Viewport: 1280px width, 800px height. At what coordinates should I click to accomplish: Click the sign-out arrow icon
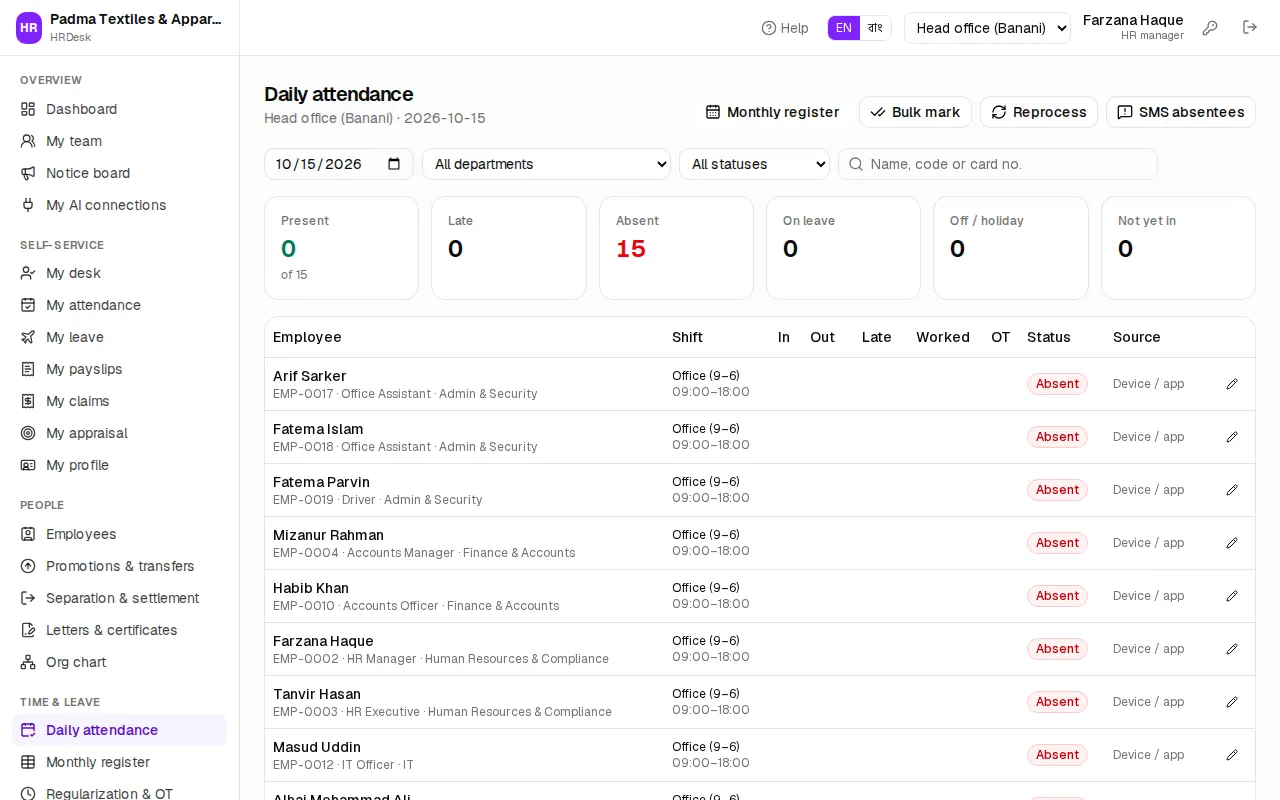click(1250, 28)
